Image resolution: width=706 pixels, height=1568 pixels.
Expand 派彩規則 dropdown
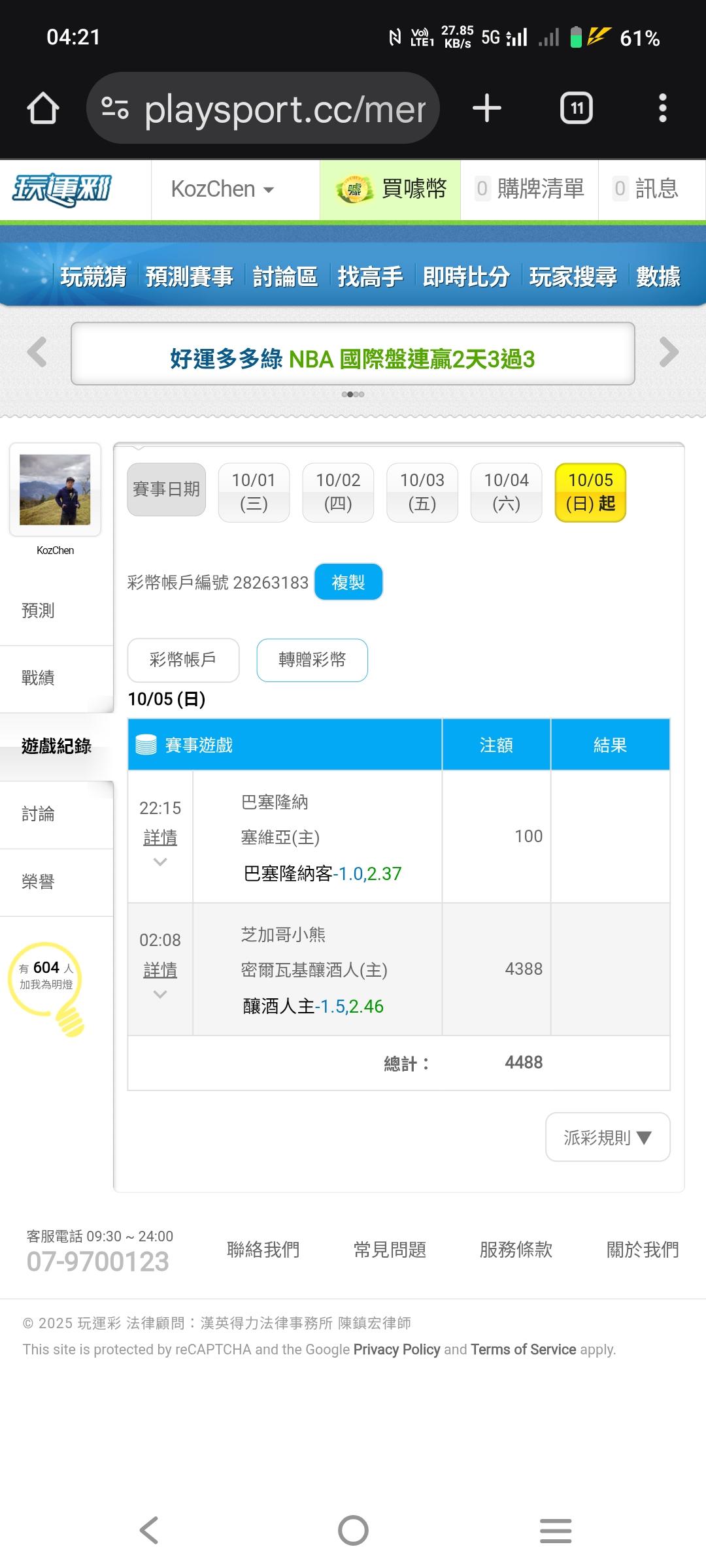[x=608, y=1137]
